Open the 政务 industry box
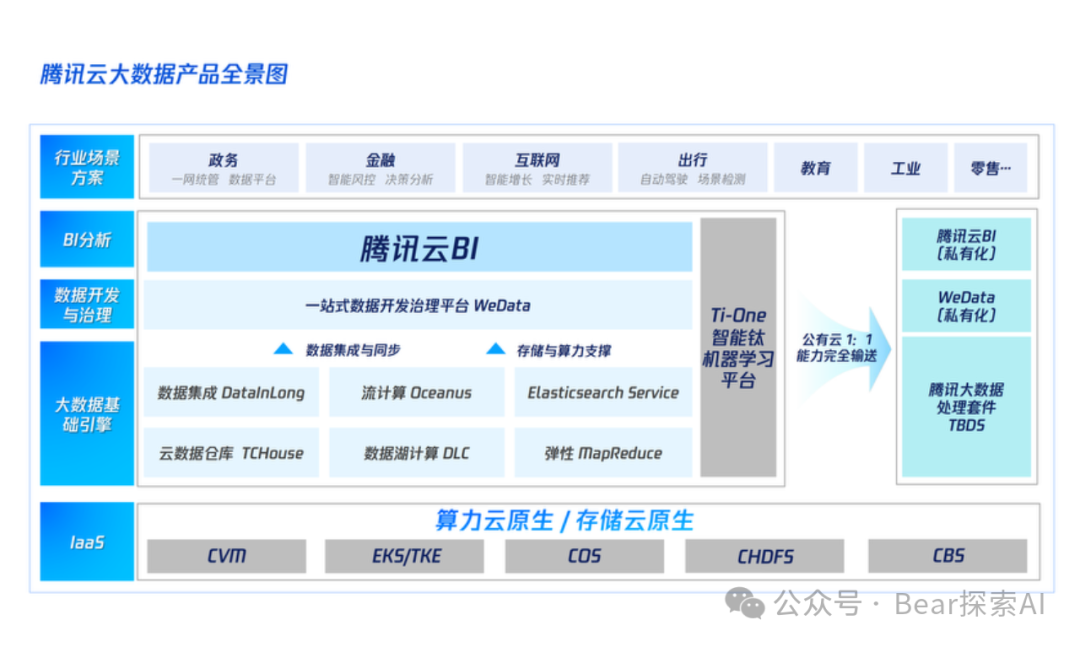The width and height of the screenshot is (1080, 647). pyautogui.click(x=224, y=167)
